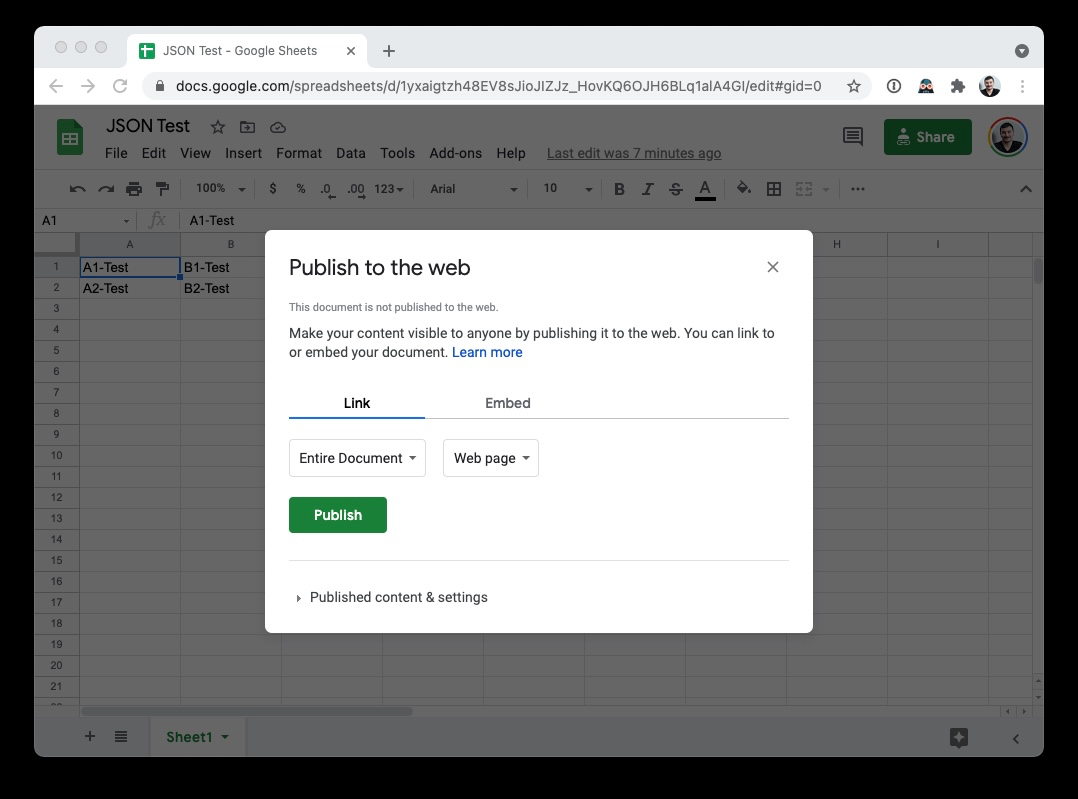Click the Redo icon
The image size is (1078, 799).
point(105,188)
